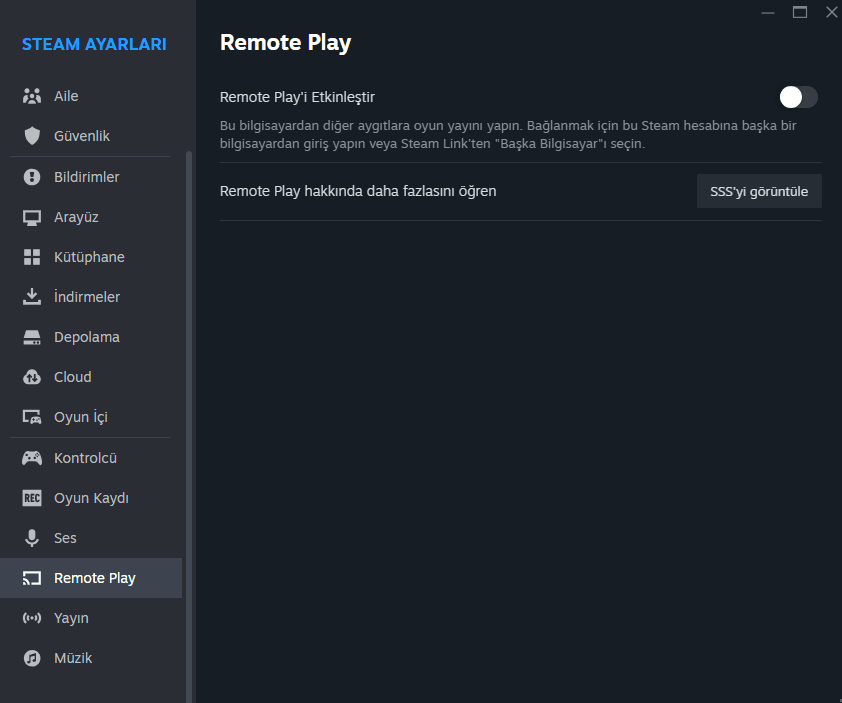This screenshot has width=842, height=703.
Task: Go to Müzik settings
Action: (72, 658)
